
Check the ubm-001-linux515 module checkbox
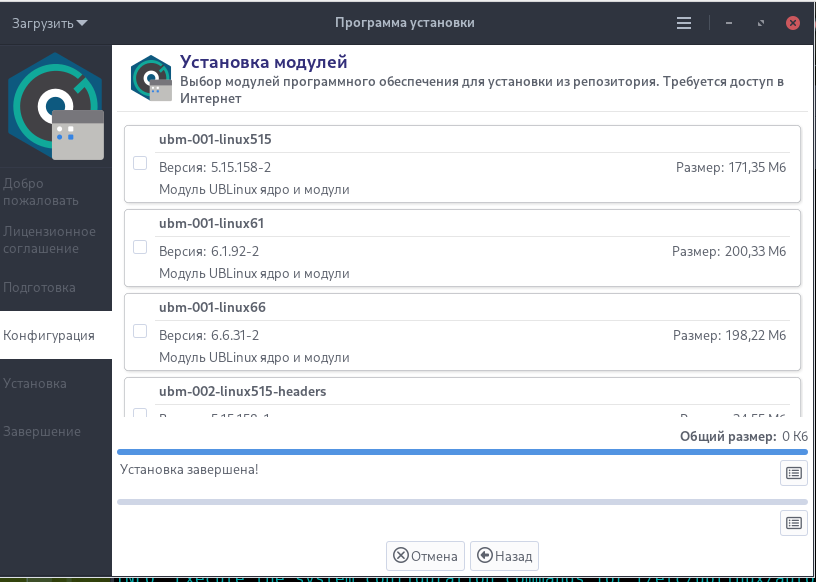coord(140,163)
